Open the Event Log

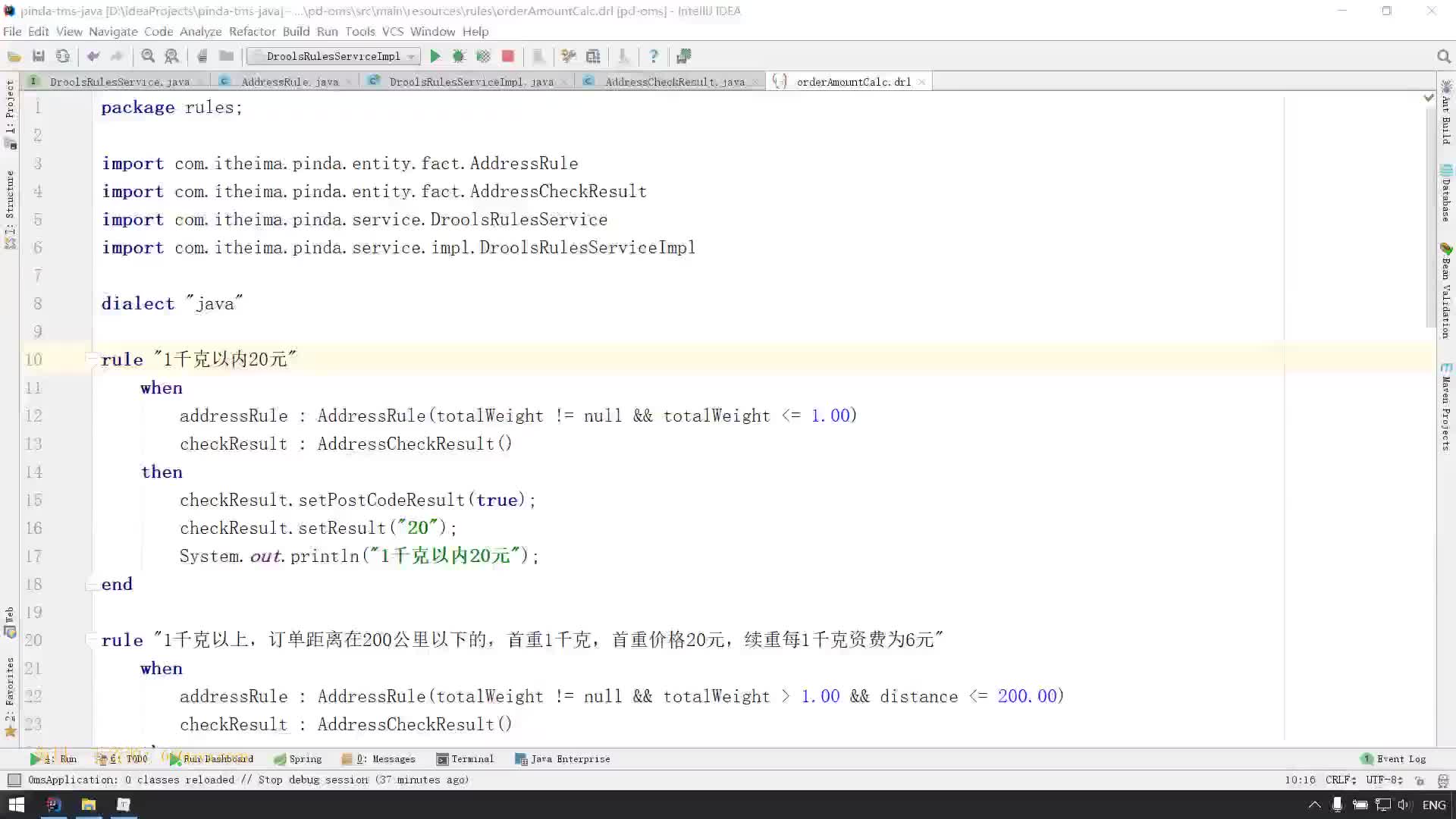(x=1394, y=758)
